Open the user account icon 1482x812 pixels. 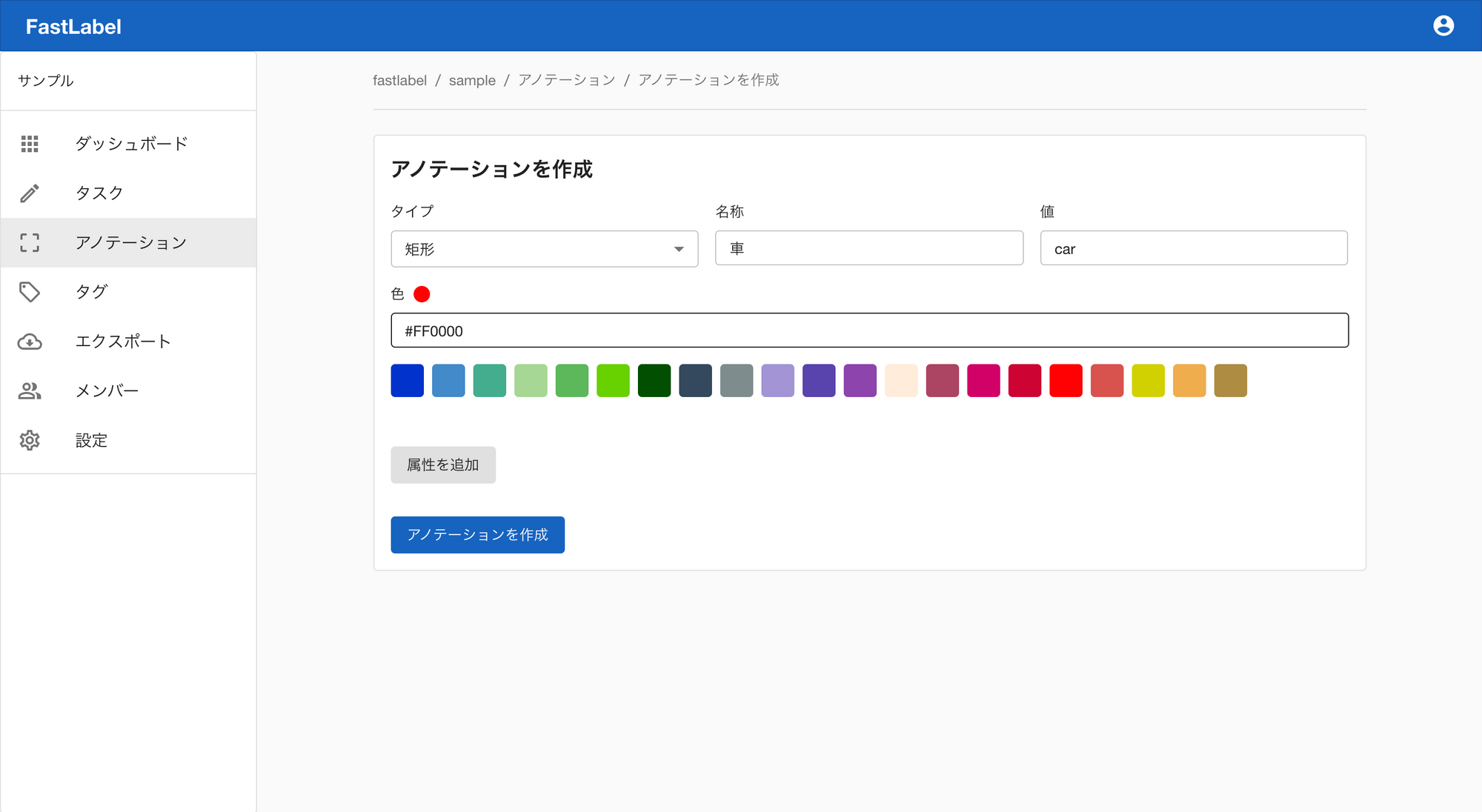[x=1443, y=26]
